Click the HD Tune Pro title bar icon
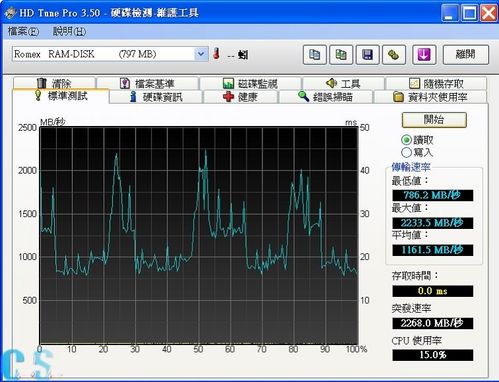This screenshot has width=499, height=382. click(x=10, y=13)
